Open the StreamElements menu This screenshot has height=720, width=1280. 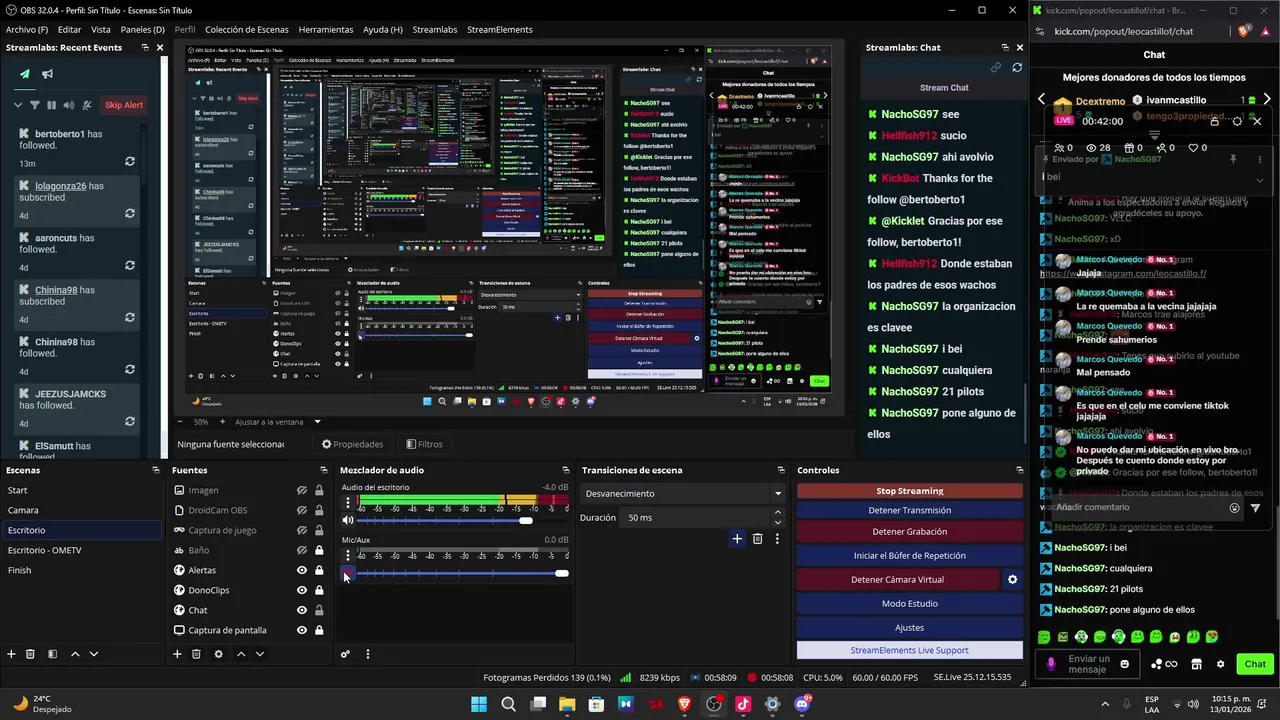point(499,30)
